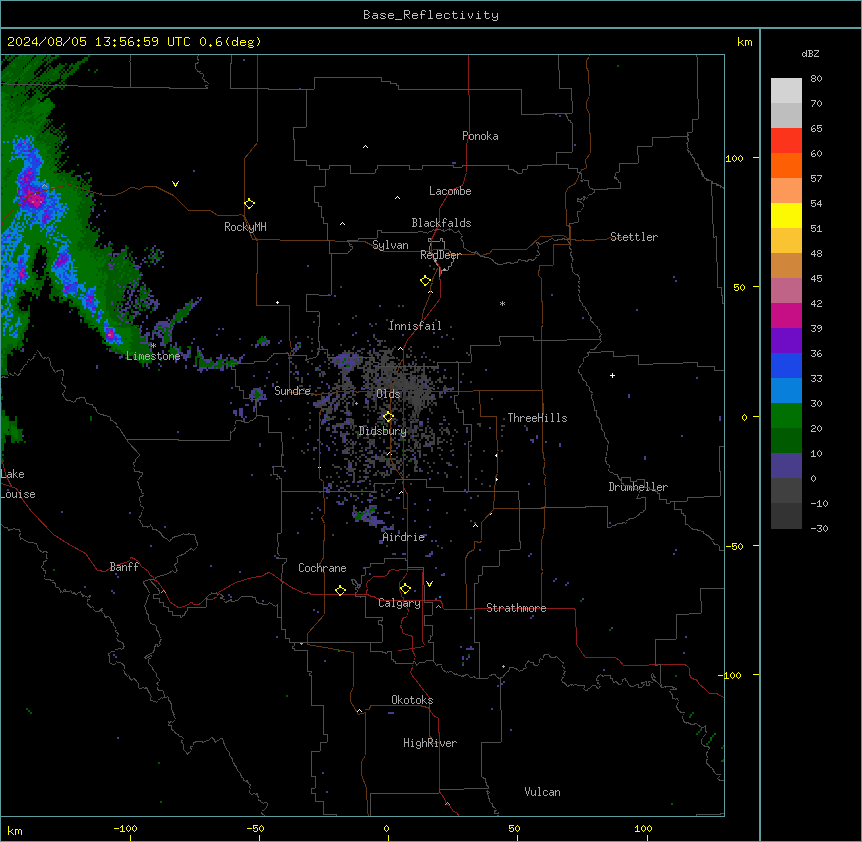Click the Cochrane town label
Screen dimensions: 862x842
point(322,568)
